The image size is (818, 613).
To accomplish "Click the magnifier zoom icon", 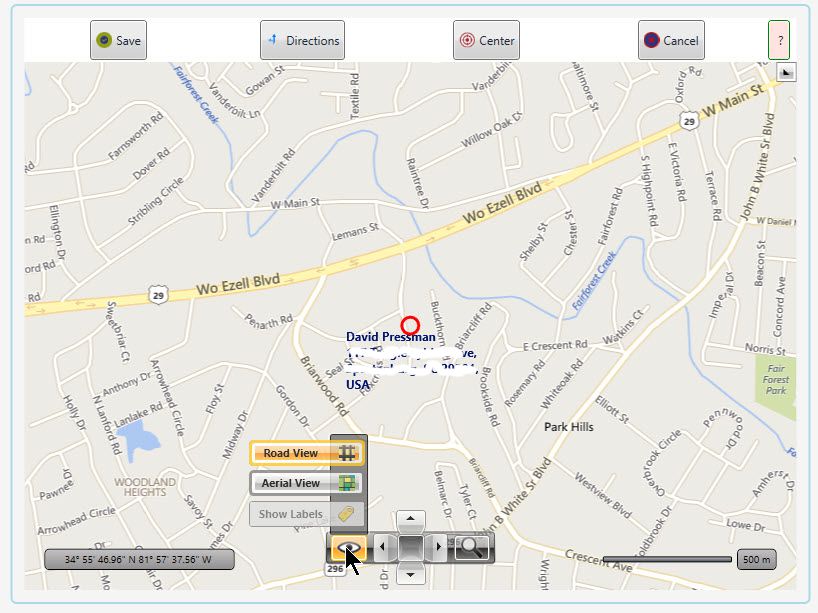I will pyautogui.click(x=472, y=547).
